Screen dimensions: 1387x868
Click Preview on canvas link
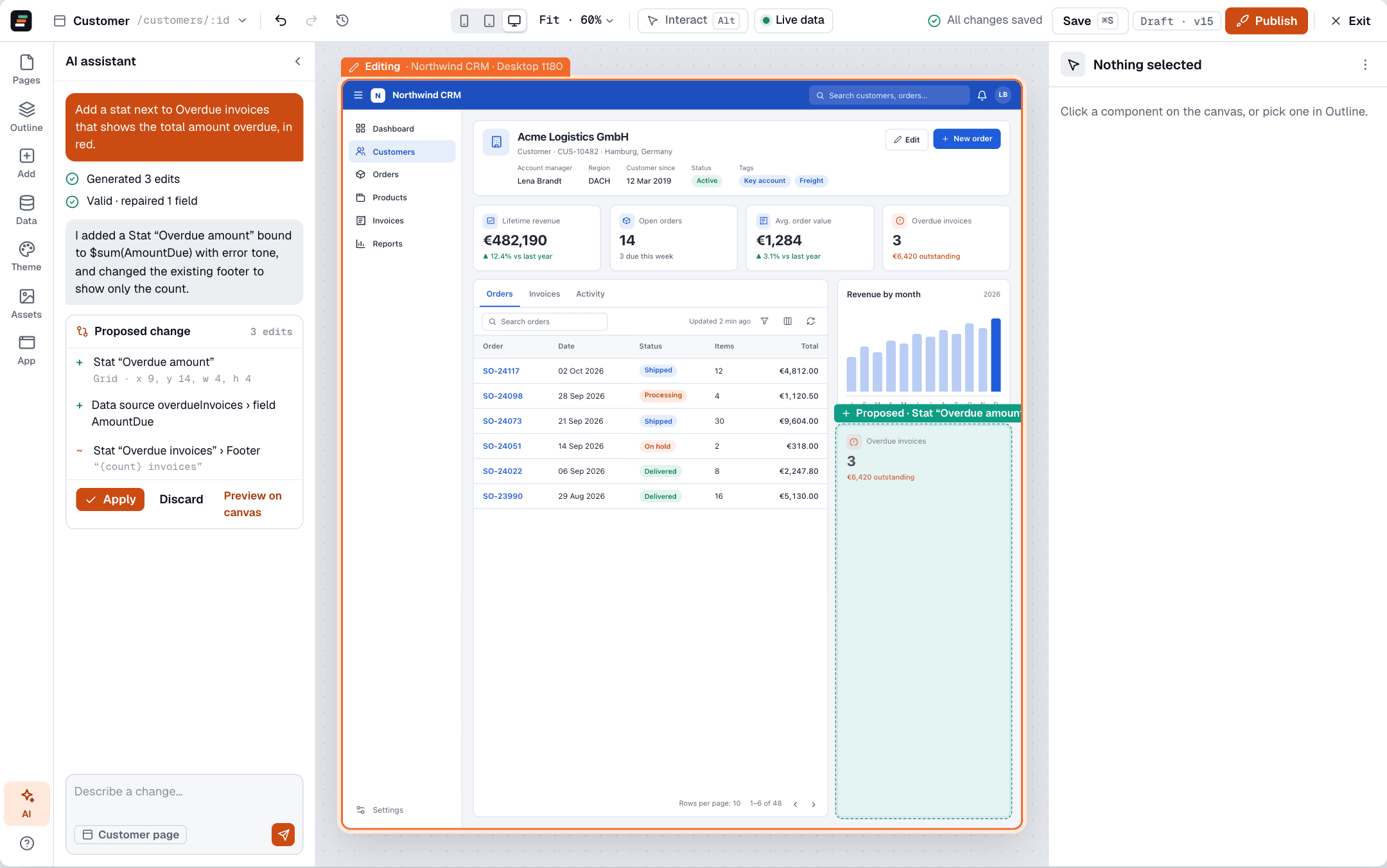(252, 504)
